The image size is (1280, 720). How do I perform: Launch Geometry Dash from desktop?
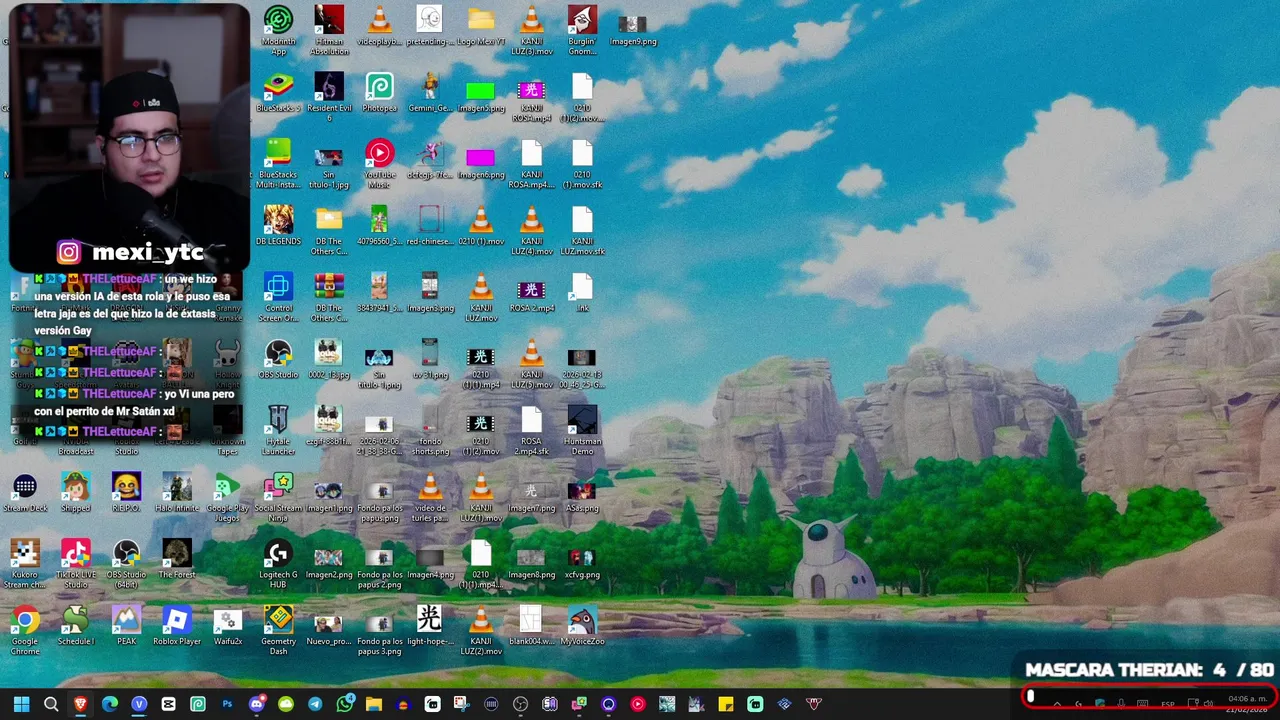pyautogui.click(x=278, y=631)
